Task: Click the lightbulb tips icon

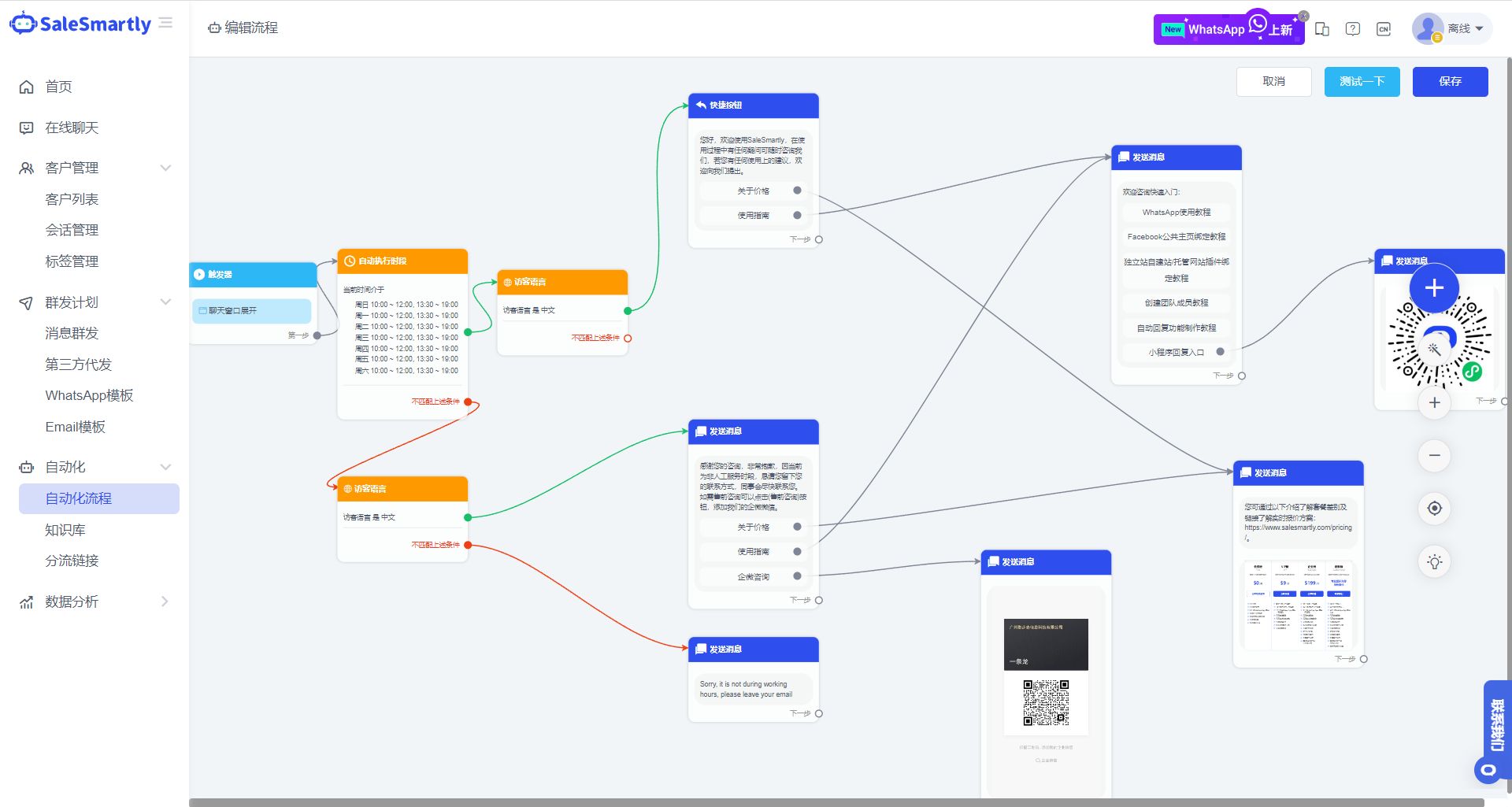Action: [1435, 561]
